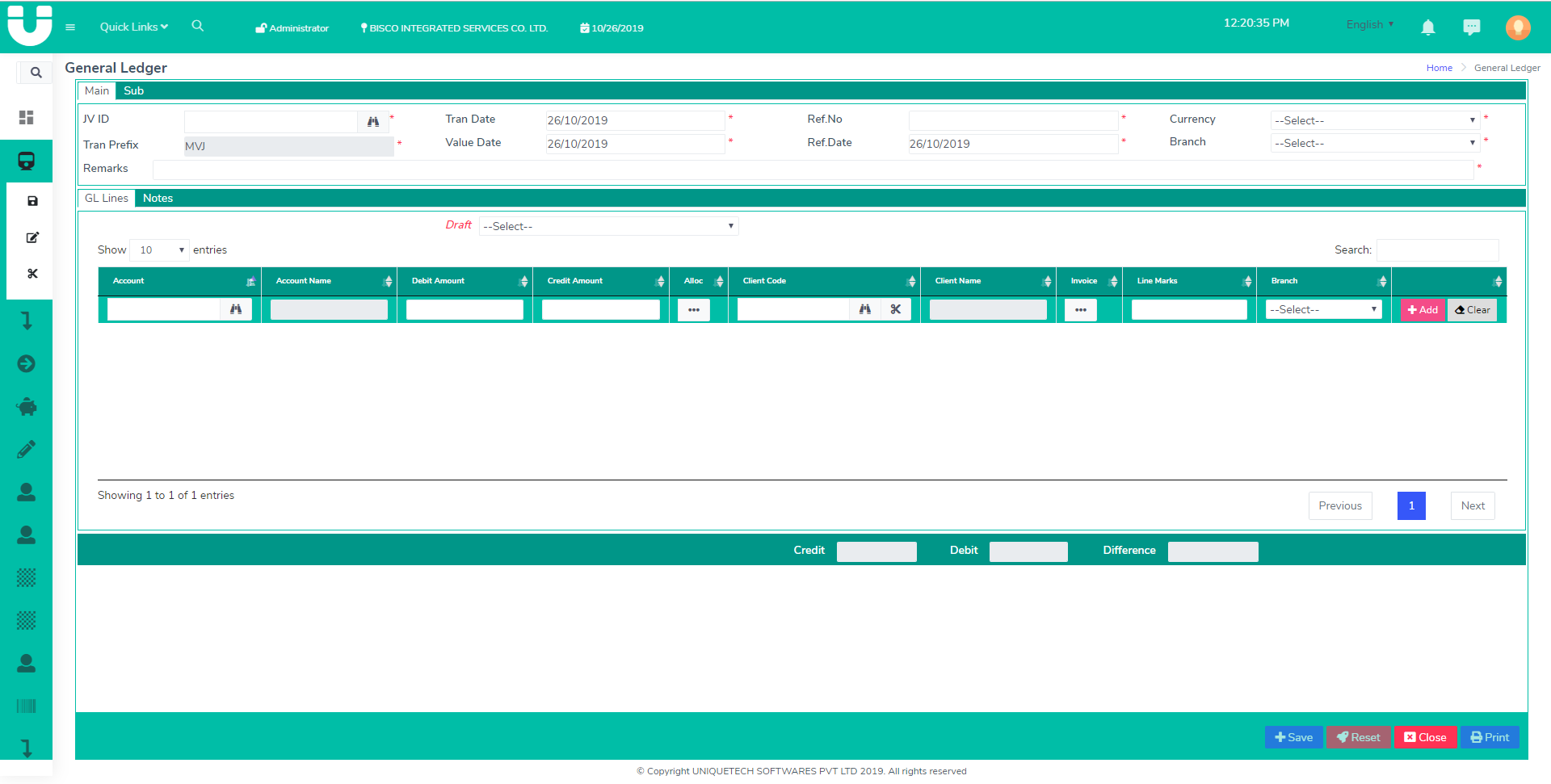
Task: Click the notification bell icon
Action: (x=1427, y=27)
